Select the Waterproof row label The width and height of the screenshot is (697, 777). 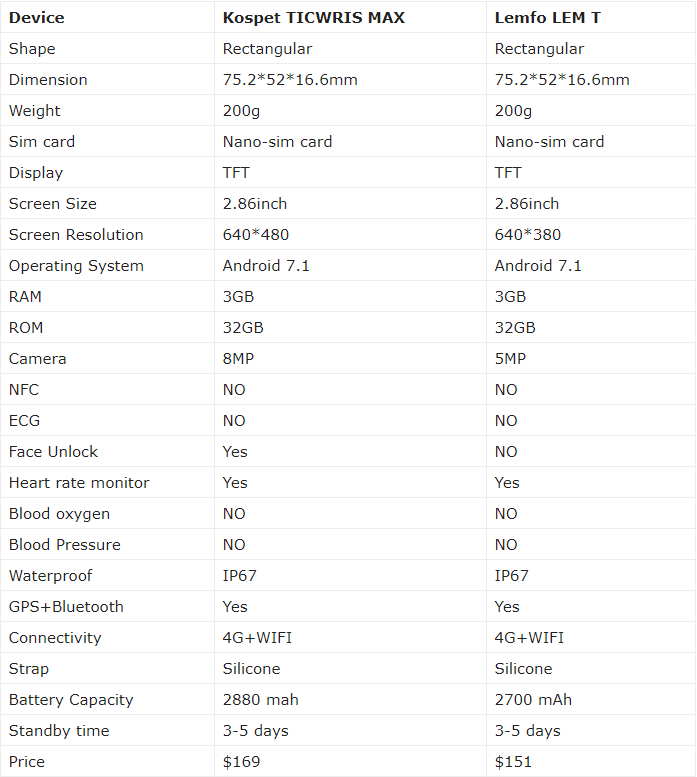point(51,576)
